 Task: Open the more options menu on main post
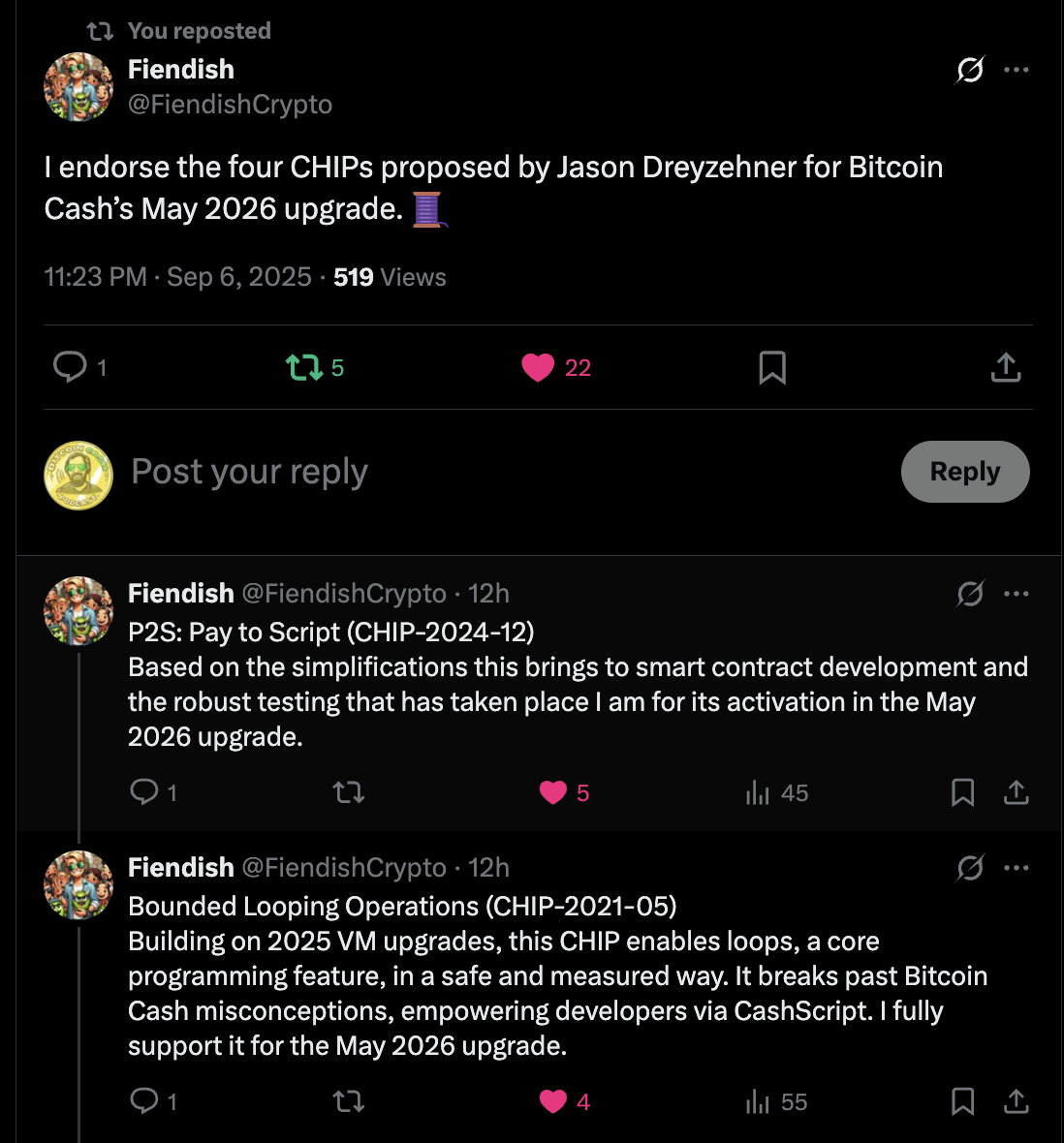[x=1016, y=70]
